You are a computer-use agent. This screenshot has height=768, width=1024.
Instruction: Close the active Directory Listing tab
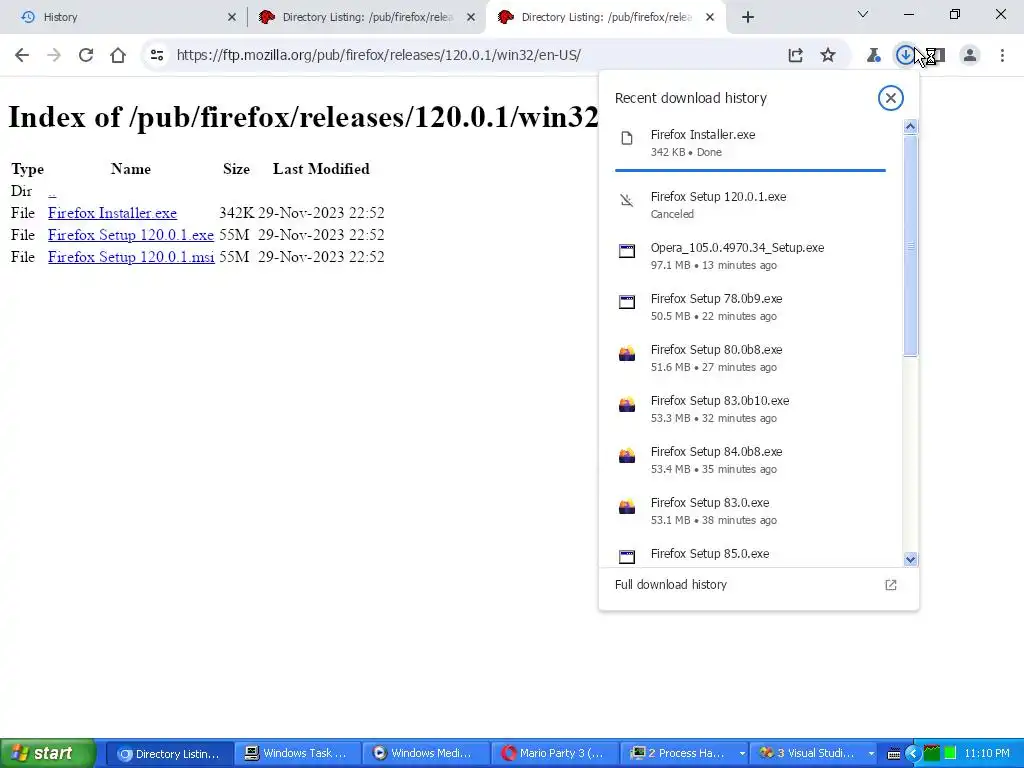tap(710, 17)
